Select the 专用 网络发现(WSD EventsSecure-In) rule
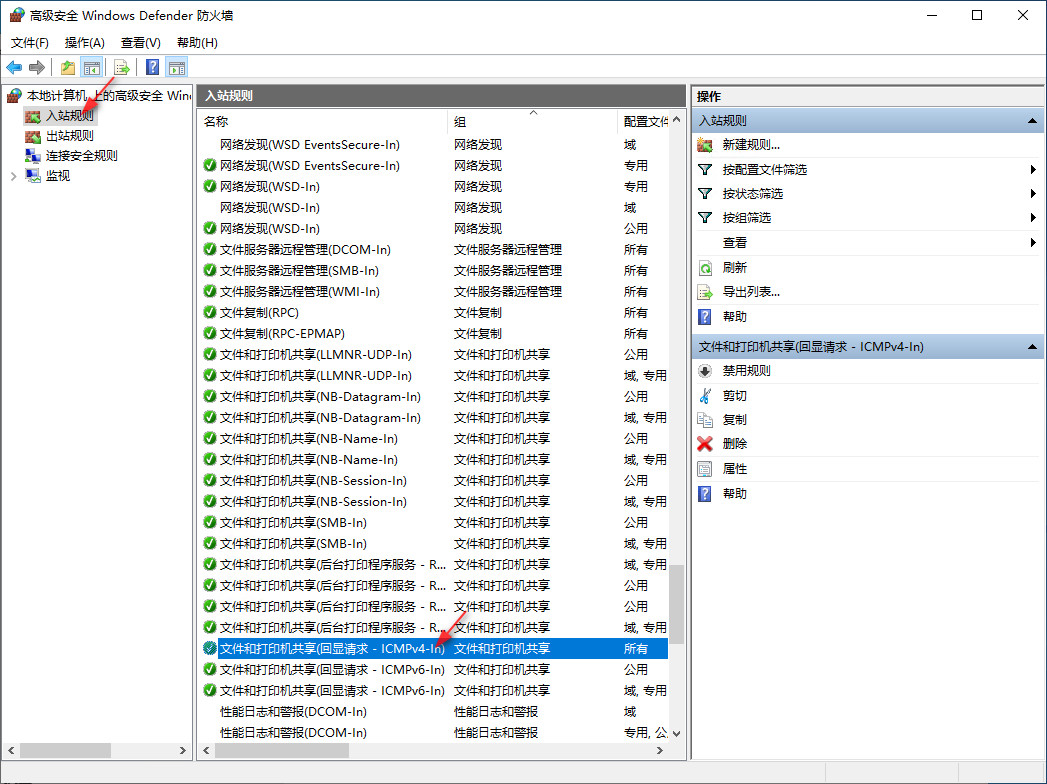 pyautogui.click(x=434, y=166)
